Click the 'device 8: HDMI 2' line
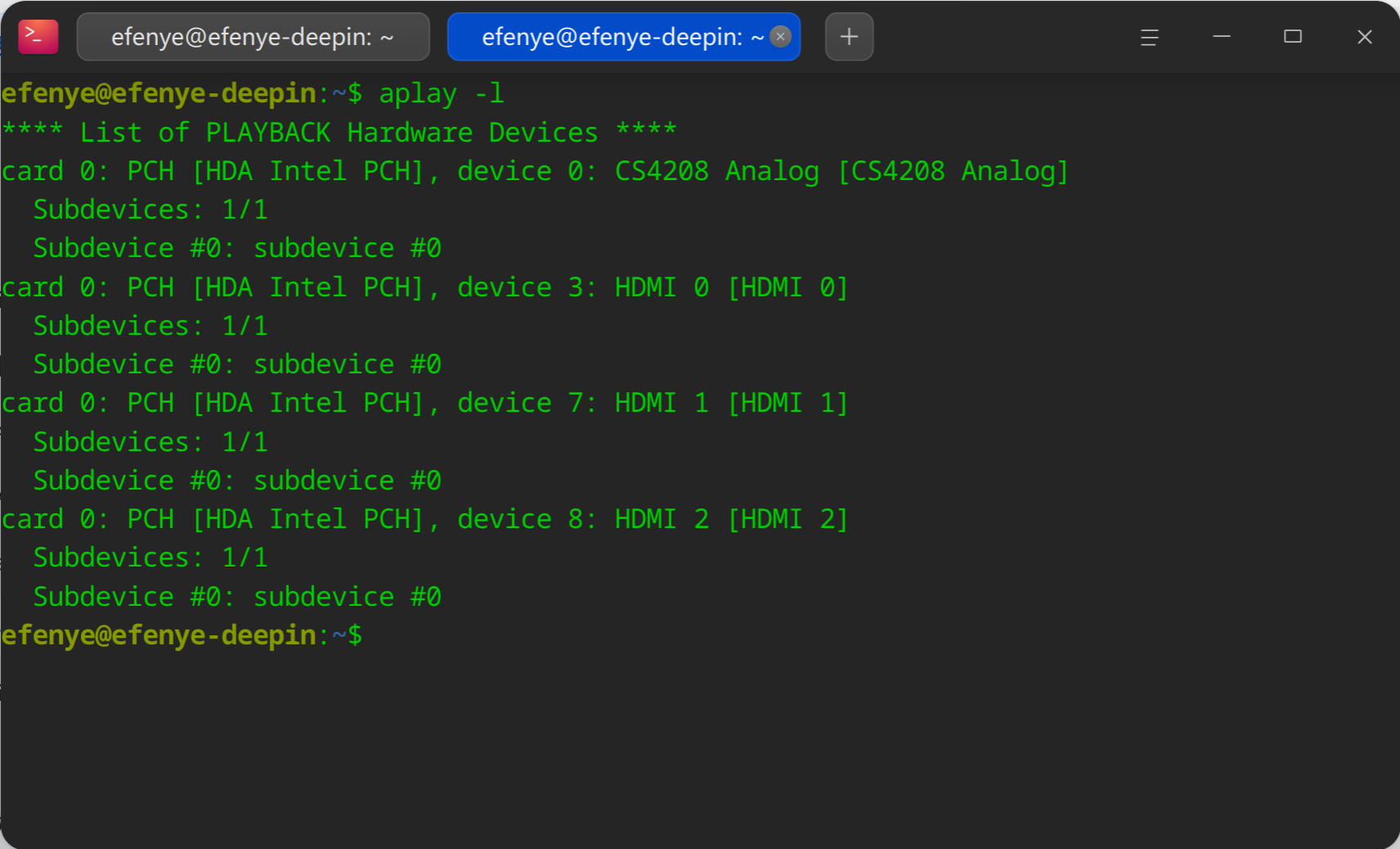1400x849 pixels. tap(425, 519)
